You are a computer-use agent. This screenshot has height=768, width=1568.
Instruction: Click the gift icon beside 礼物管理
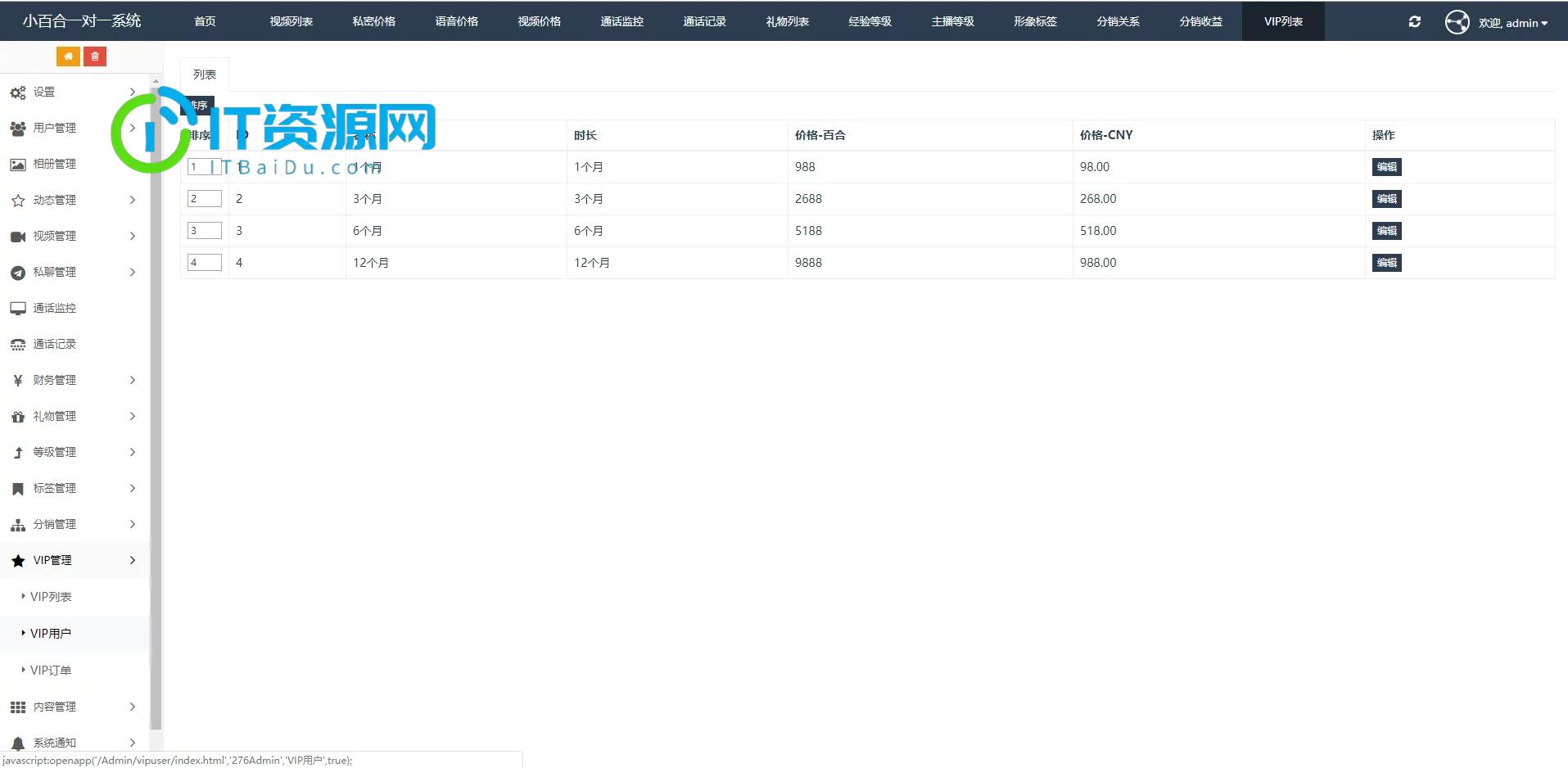(x=18, y=417)
